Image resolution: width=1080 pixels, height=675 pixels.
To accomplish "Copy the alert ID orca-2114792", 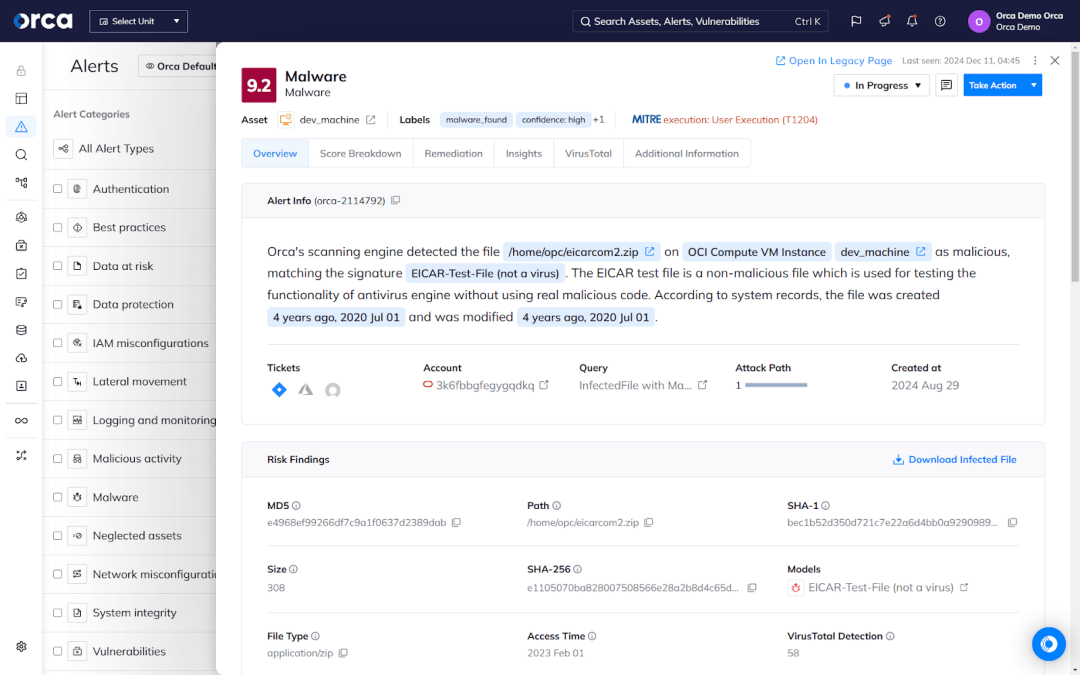I will coord(395,200).
